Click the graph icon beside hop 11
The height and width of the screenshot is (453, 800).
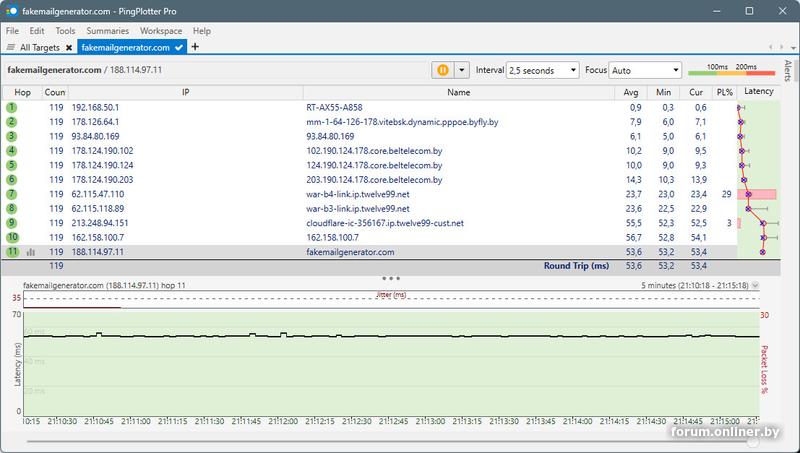click(30, 252)
